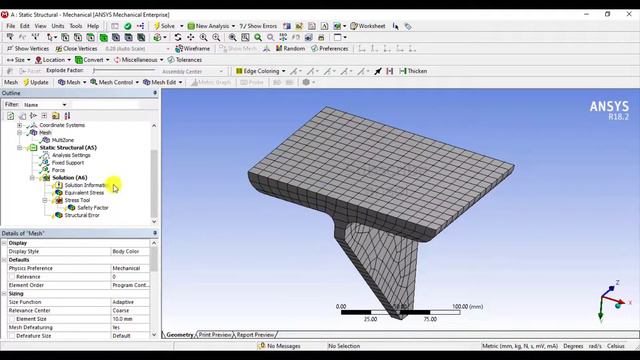The height and width of the screenshot is (360, 640).
Task: Toggle the Relevance checkbox
Action: pyautogui.click(x=12, y=277)
